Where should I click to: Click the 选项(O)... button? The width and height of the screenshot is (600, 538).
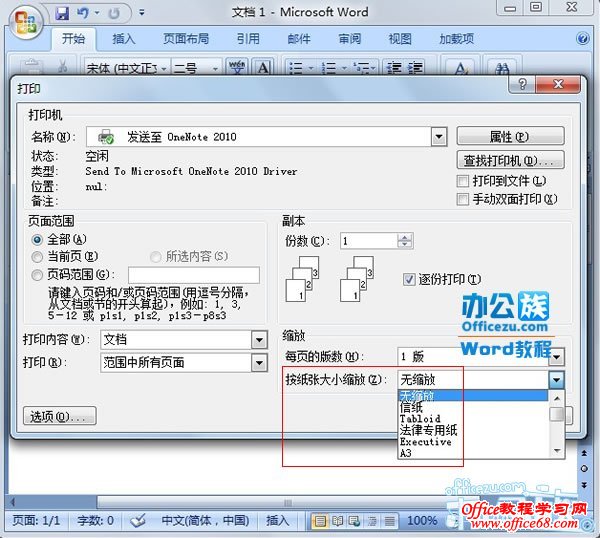(60, 416)
